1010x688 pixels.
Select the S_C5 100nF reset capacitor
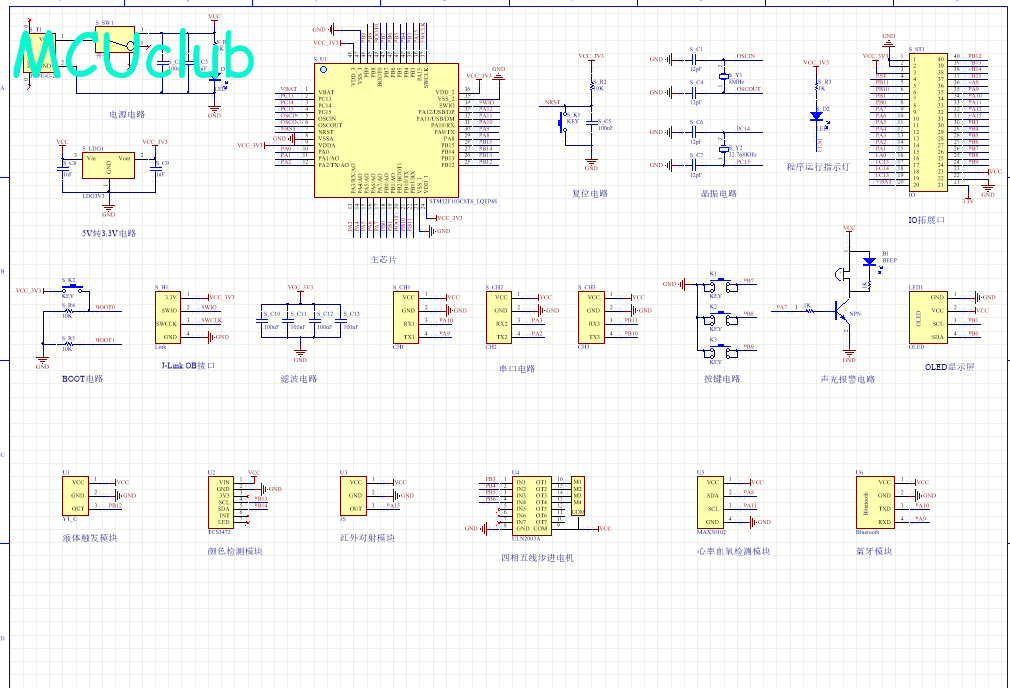pos(591,122)
